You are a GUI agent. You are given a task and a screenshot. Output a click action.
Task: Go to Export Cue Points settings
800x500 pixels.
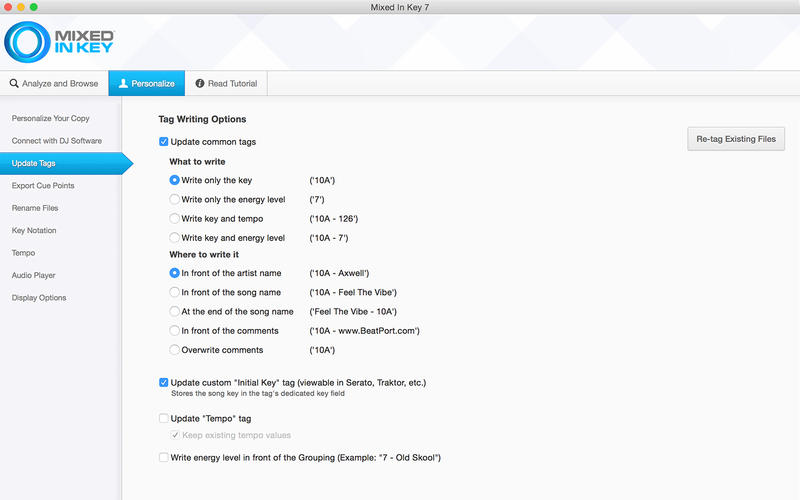pyautogui.click(x=43, y=186)
